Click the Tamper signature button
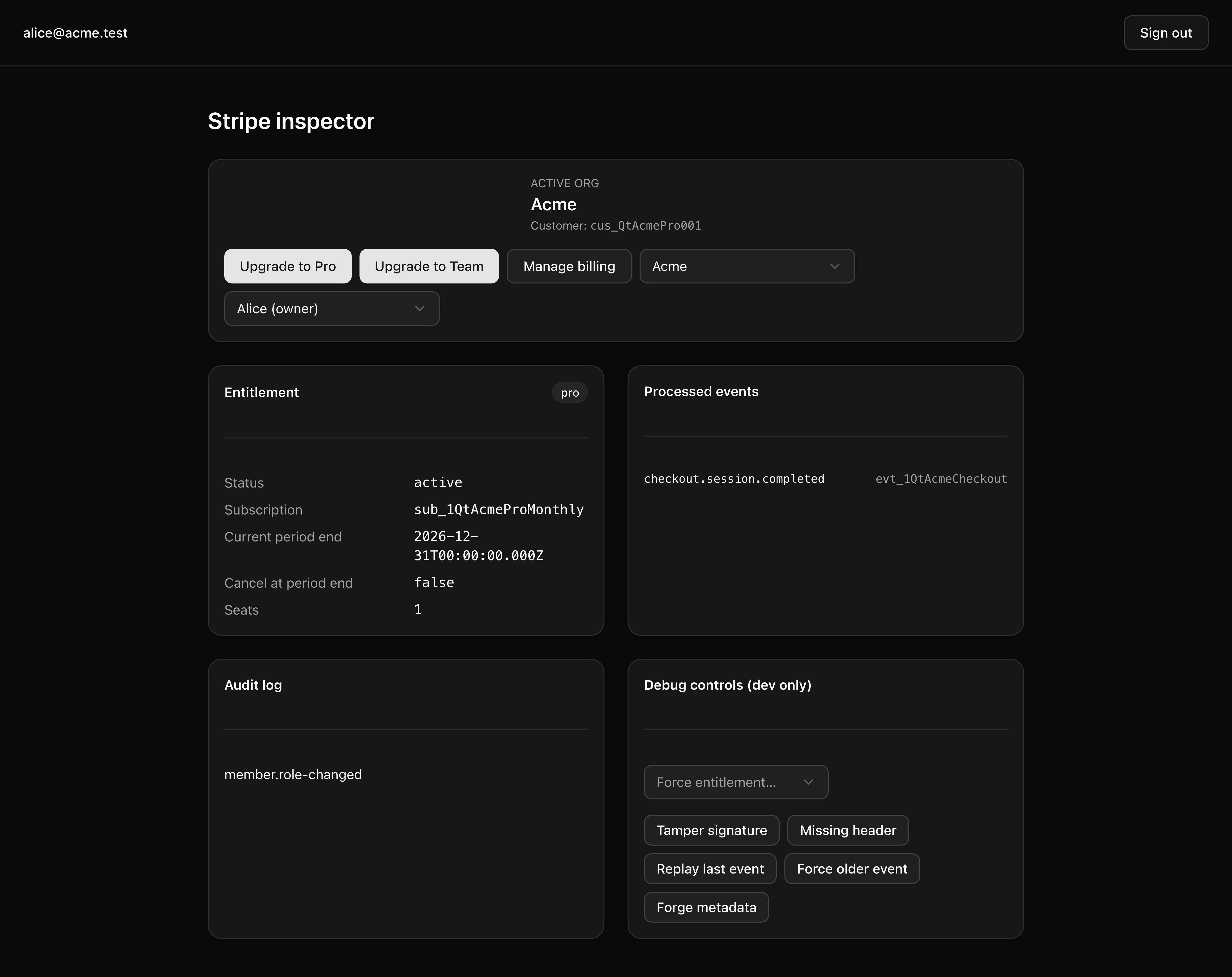 (x=712, y=830)
